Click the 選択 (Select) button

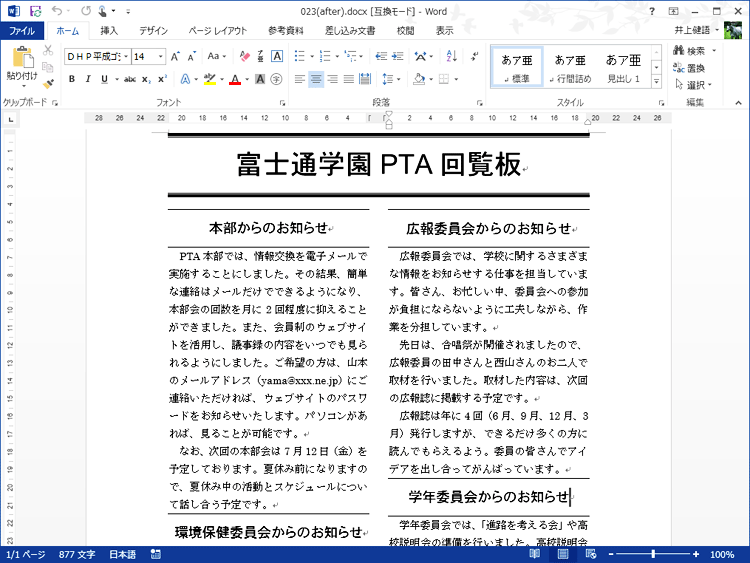[694, 85]
